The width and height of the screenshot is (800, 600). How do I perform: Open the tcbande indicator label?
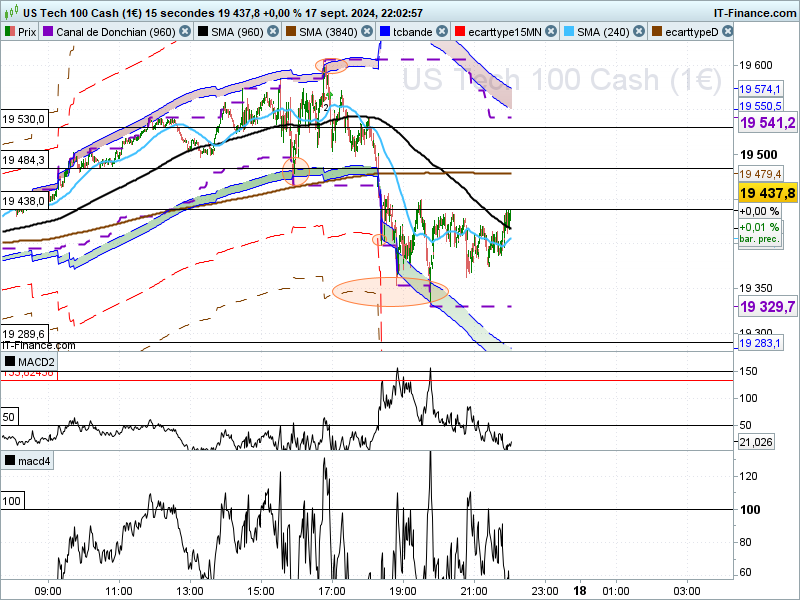(413, 32)
